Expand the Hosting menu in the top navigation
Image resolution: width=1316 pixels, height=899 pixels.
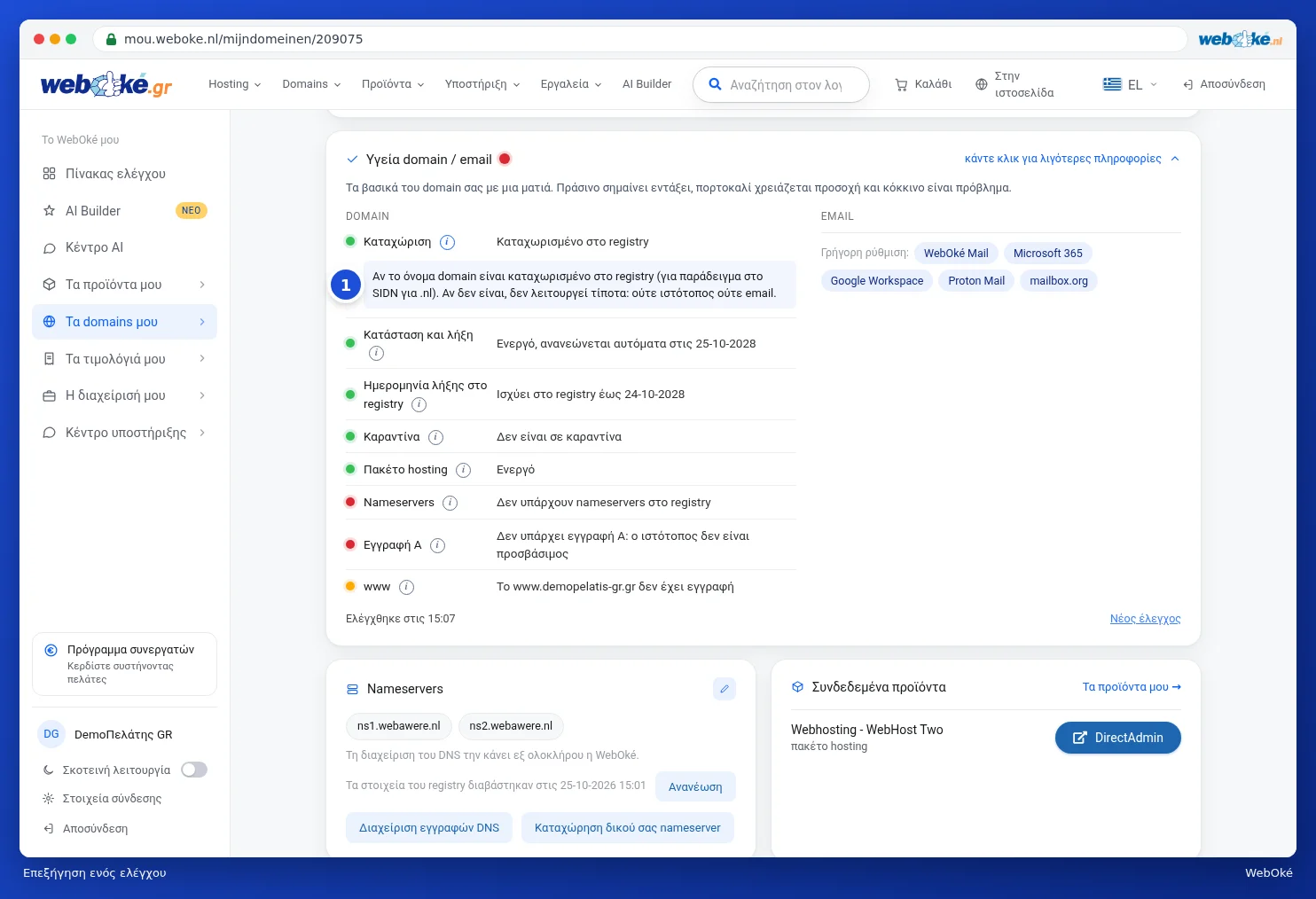(x=235, y=84)
